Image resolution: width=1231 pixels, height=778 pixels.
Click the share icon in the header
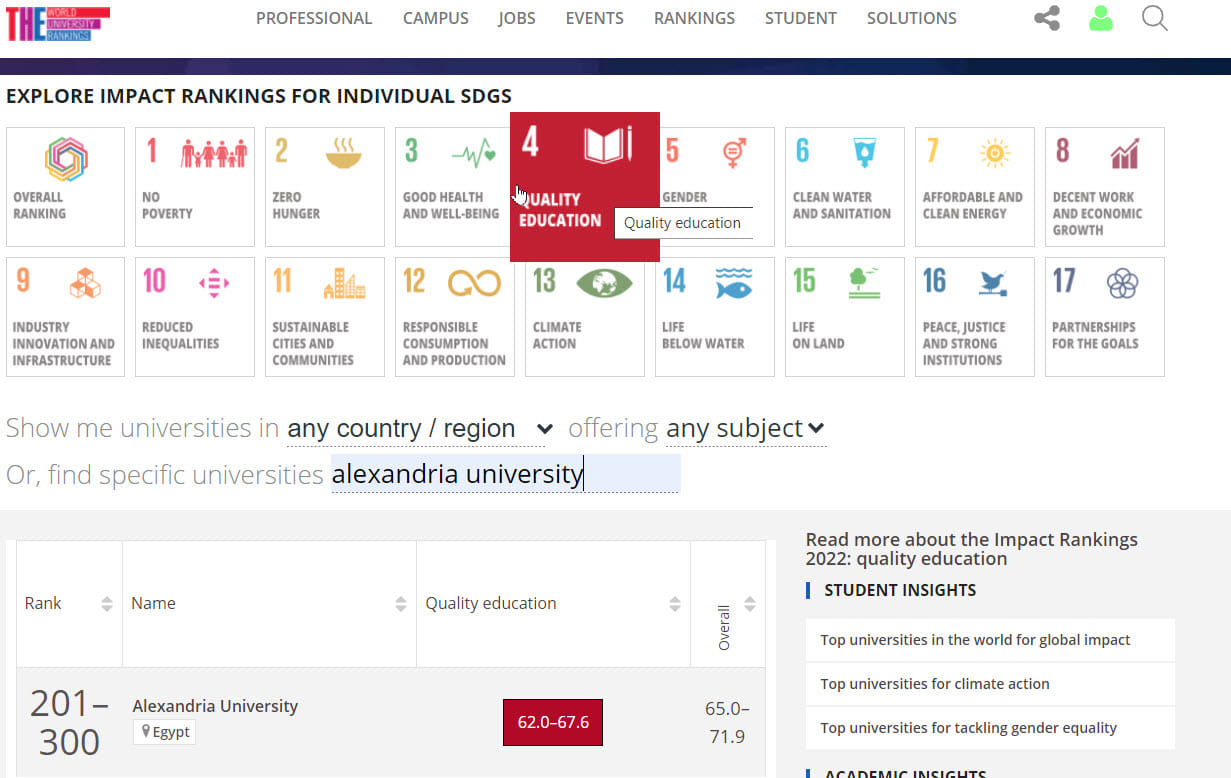[1046, 18]
